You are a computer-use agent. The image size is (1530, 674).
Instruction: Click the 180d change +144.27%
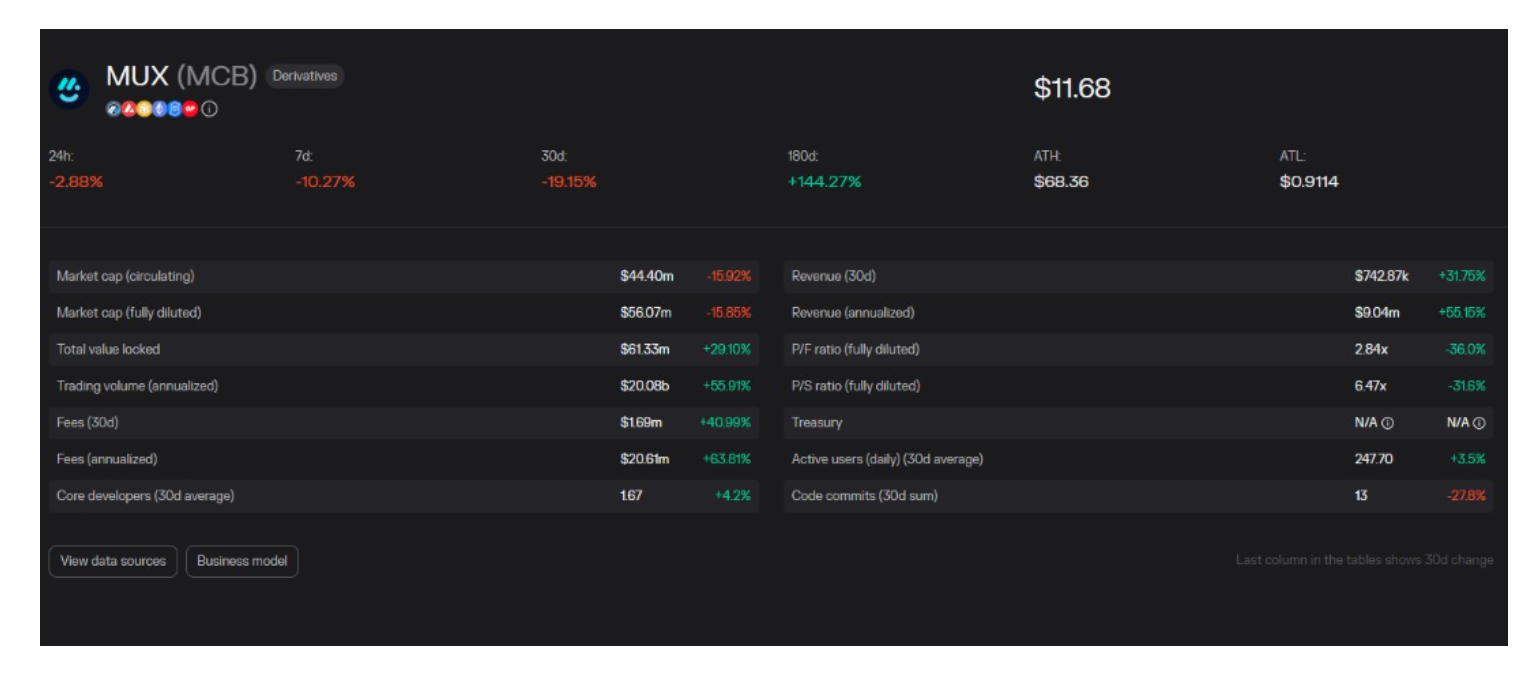(x=824, y=182)
